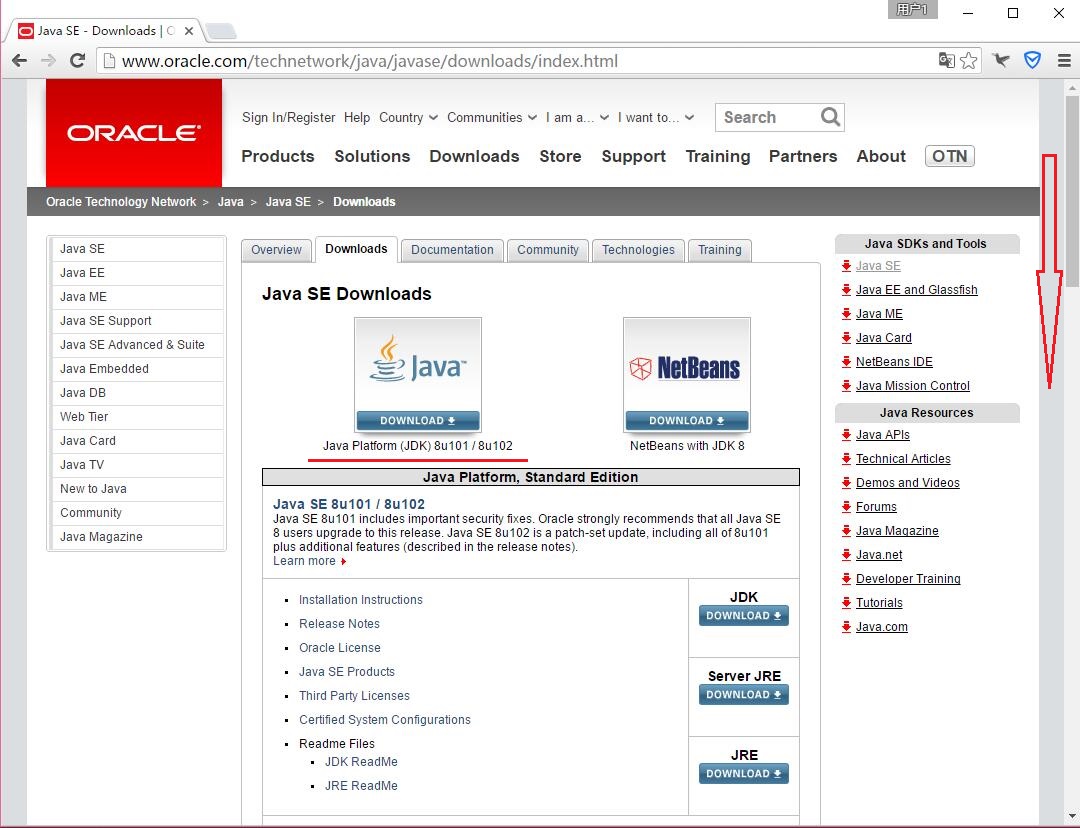Image resolution: width=1080 pixels, height=828 pixels.
Task: Click the Server JRE DOWNLOAD button
Action: click(x=743, y=695)
